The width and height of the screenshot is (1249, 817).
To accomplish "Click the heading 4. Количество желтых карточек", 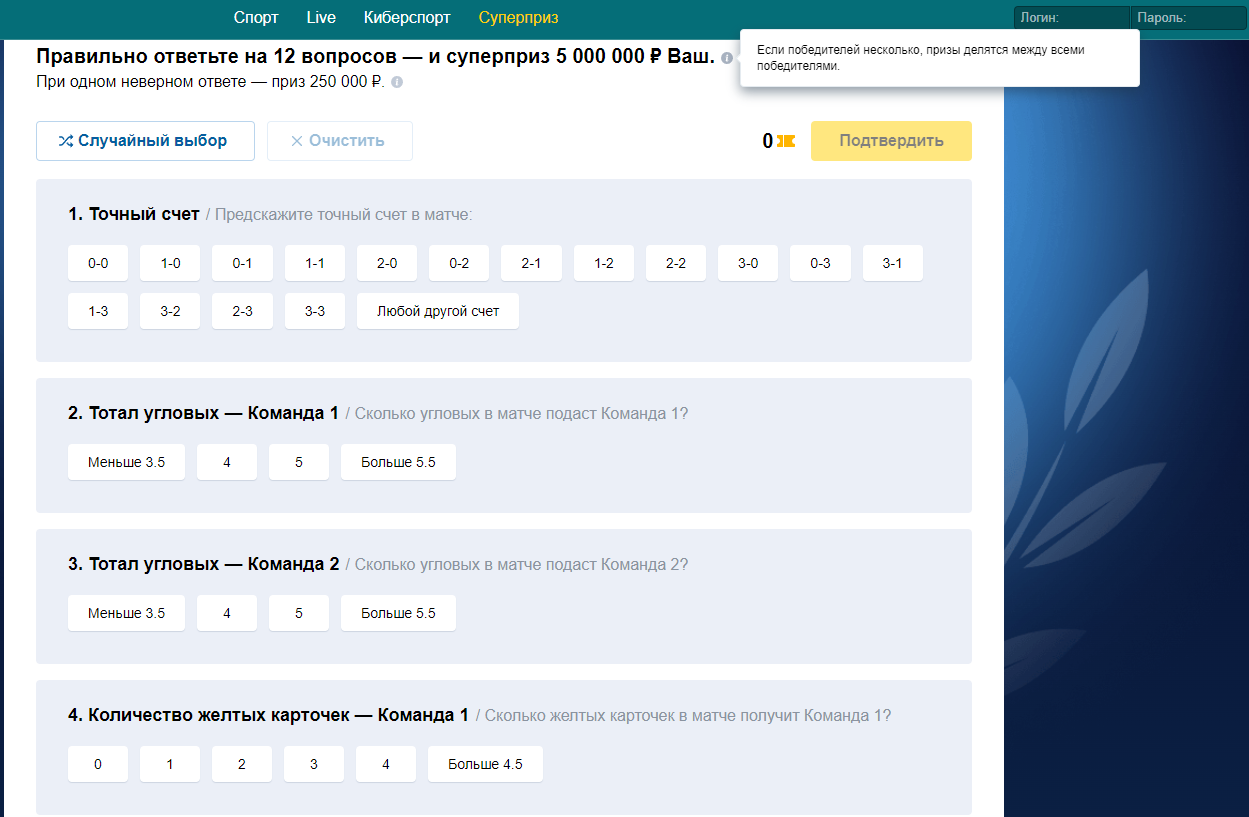I will 268,715.
